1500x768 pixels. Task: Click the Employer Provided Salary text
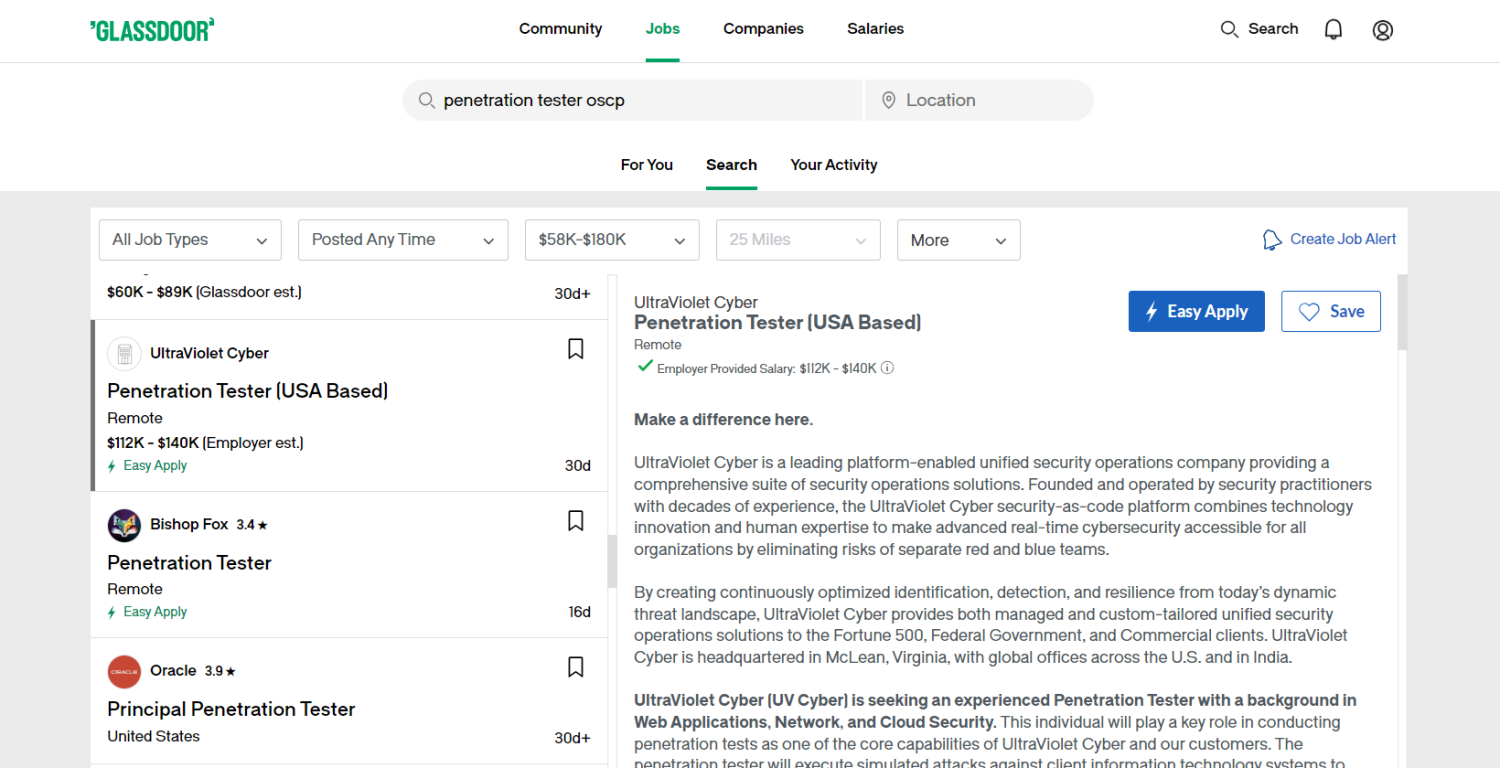tap(767, 368)
